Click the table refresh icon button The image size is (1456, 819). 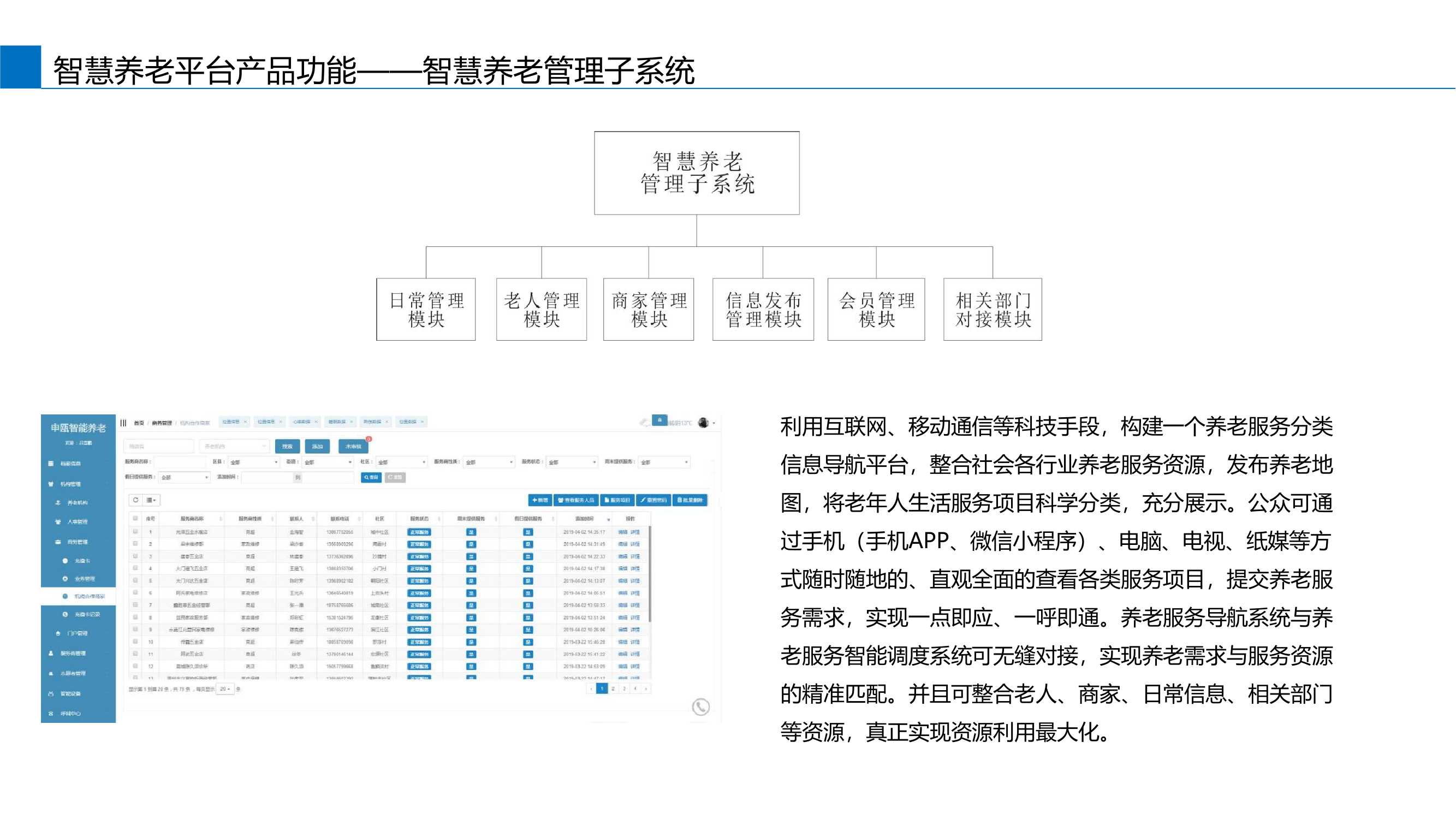click(135, 500)
